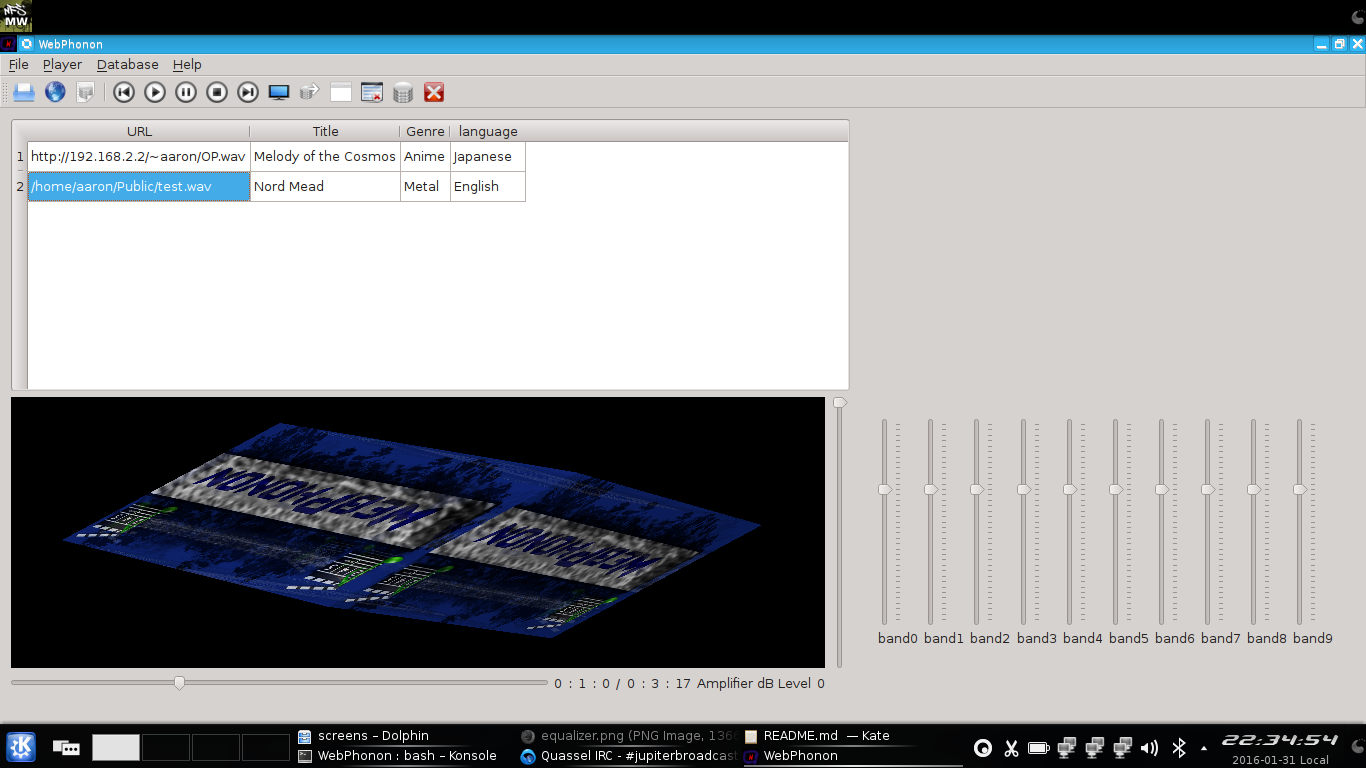The width and height of the screenshot is (1366, 768).
Task: Click the taskbar activities manager icon
Action: (x=66, y=747)
